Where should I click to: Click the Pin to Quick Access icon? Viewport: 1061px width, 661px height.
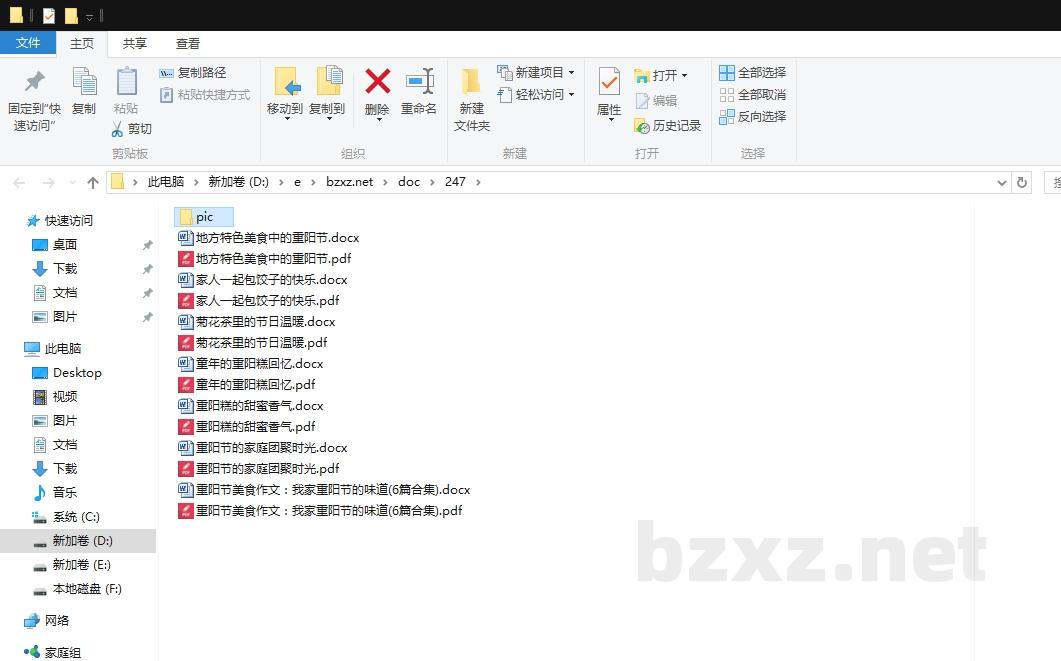34,82
